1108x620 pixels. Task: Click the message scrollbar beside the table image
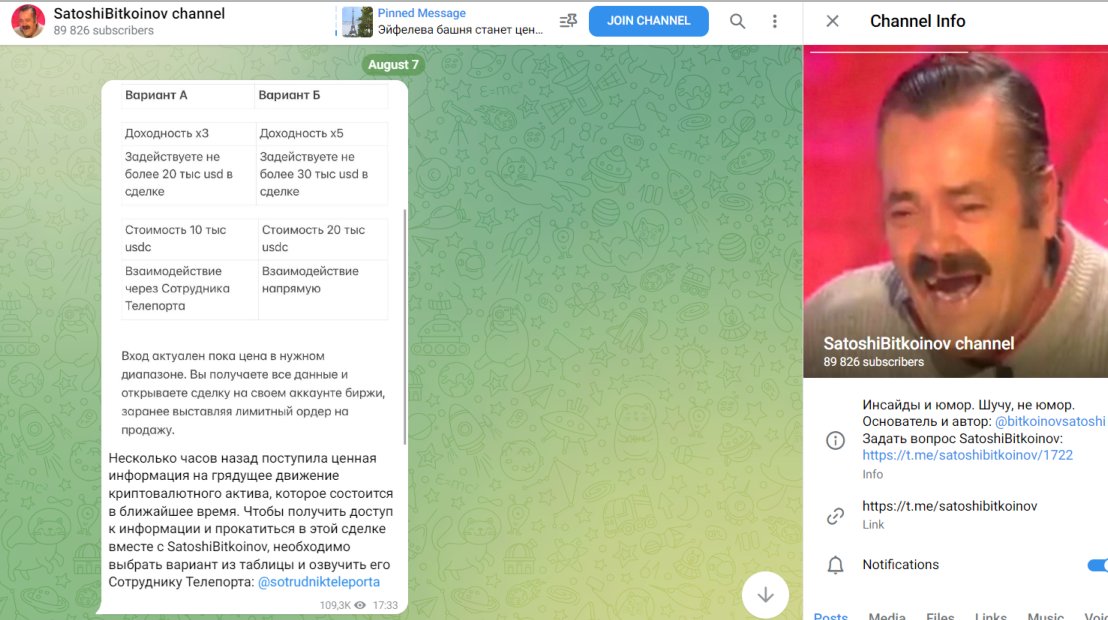click(x=405, y=327)
